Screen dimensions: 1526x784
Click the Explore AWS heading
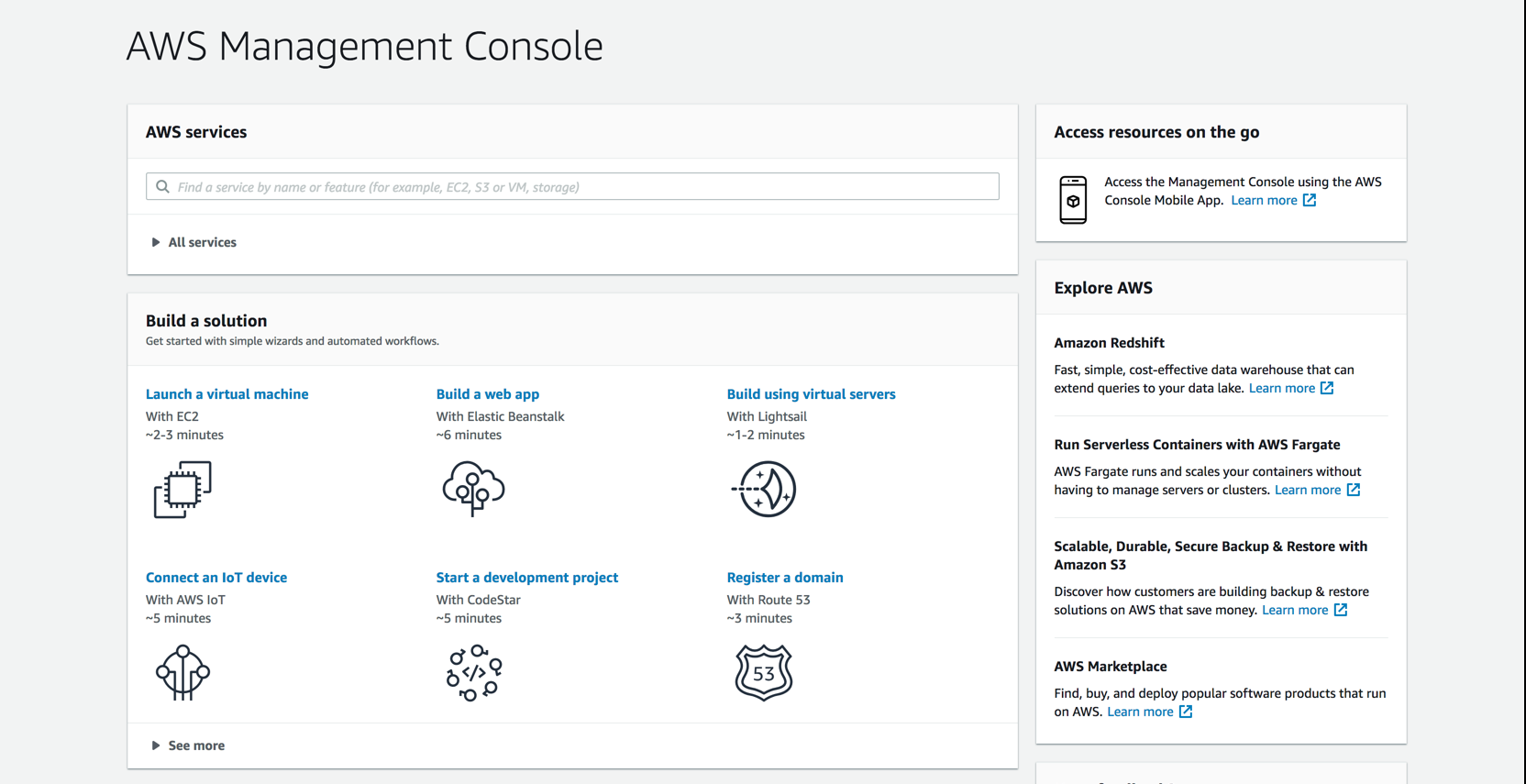pyautogui.click(x=1103, y=288)
